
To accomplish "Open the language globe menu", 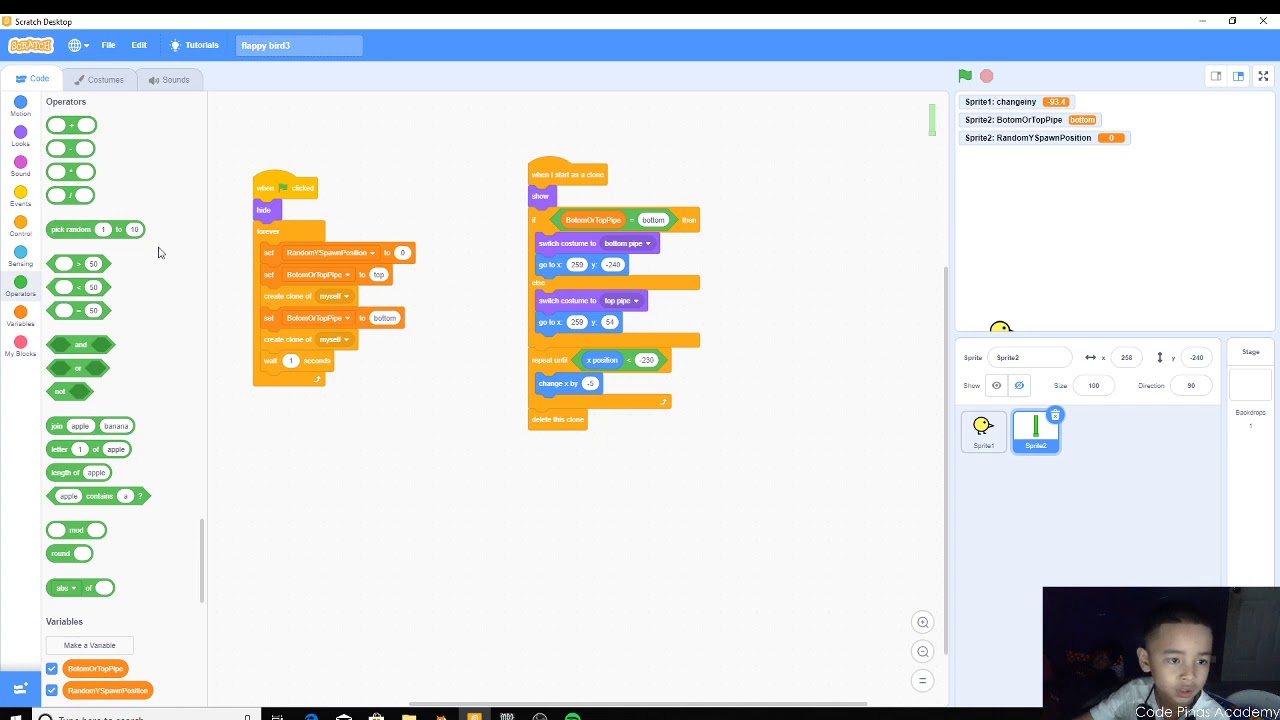I will pyautogui.click(x=78, y=45).
